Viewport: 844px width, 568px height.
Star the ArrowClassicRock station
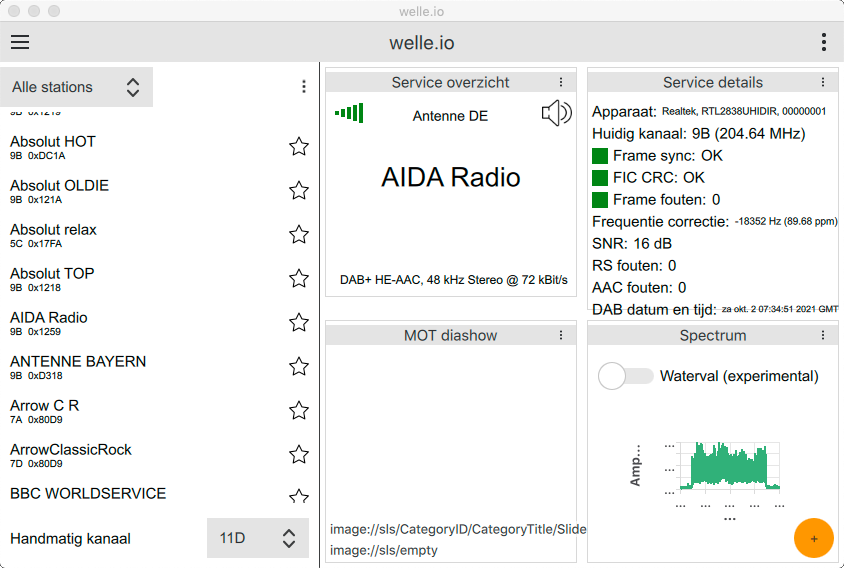click(299, 455)
